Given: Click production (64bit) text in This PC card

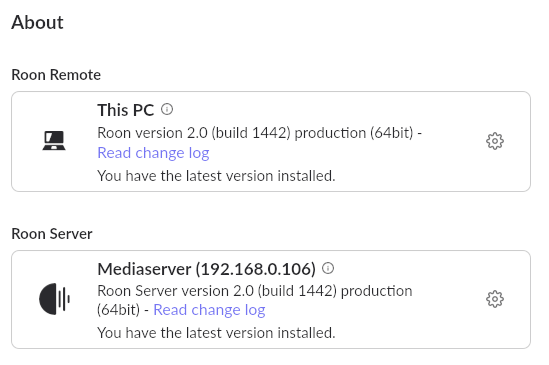Looking at the screenshot, I should (354, 133).
